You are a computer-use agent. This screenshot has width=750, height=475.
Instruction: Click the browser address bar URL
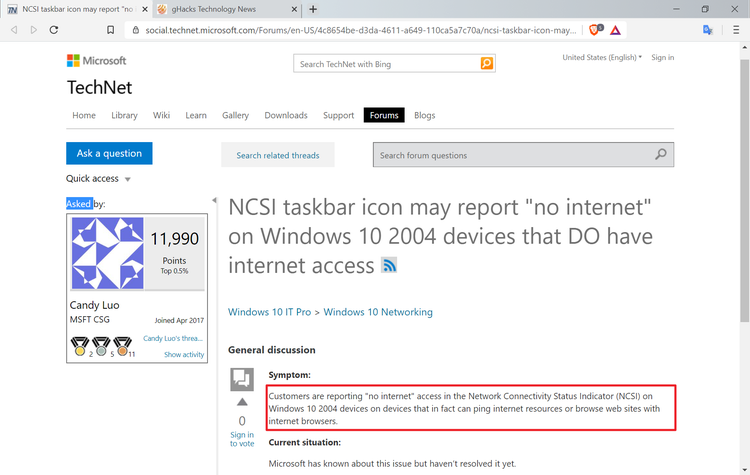(361, 30)
